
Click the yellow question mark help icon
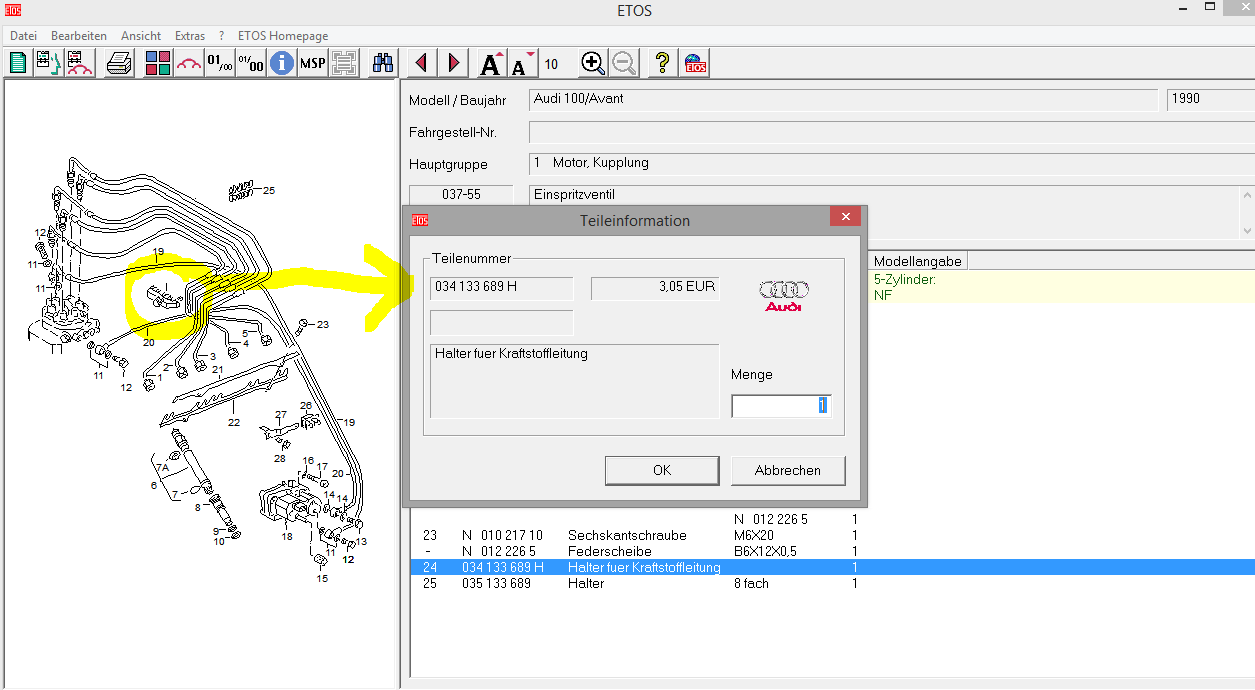[x=661, y=63]
